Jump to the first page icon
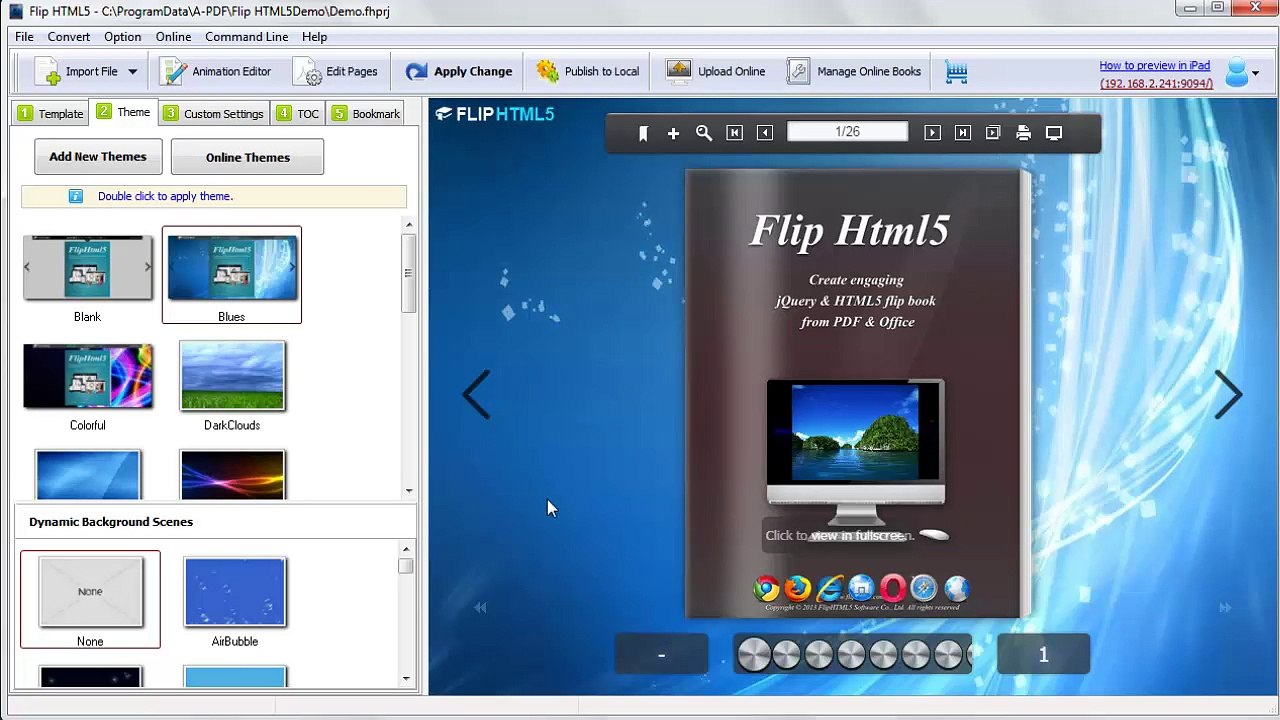Viewport: 1280px width, 720px height. coord(734,133)
